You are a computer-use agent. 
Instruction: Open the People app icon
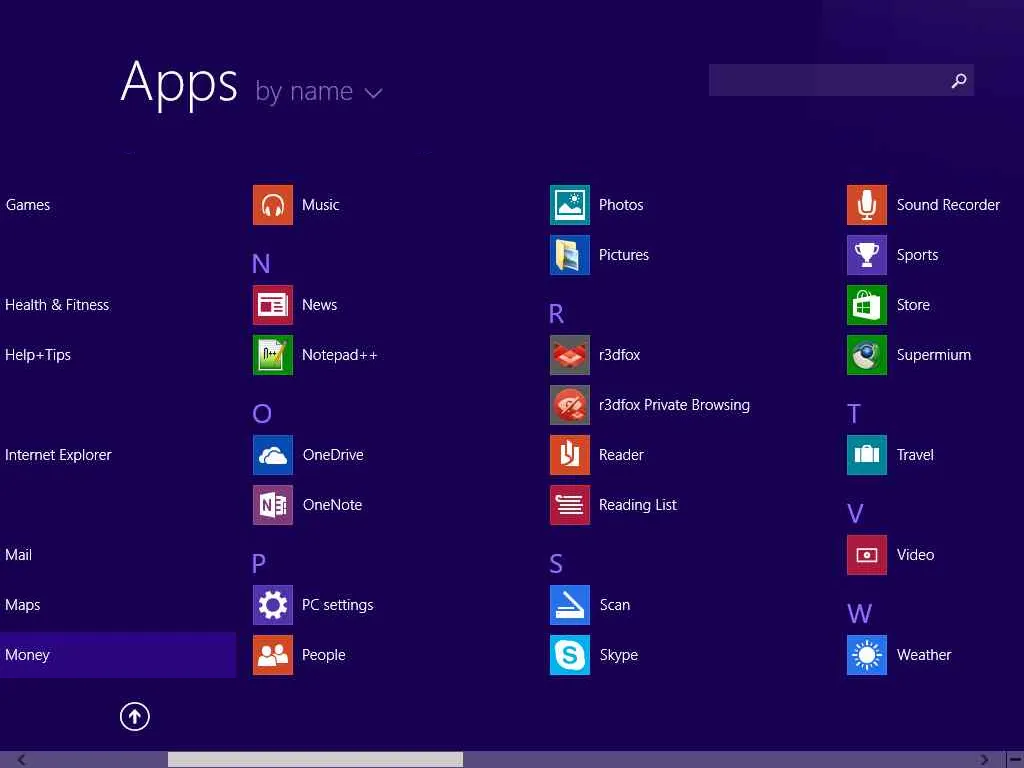pos(272,655)
